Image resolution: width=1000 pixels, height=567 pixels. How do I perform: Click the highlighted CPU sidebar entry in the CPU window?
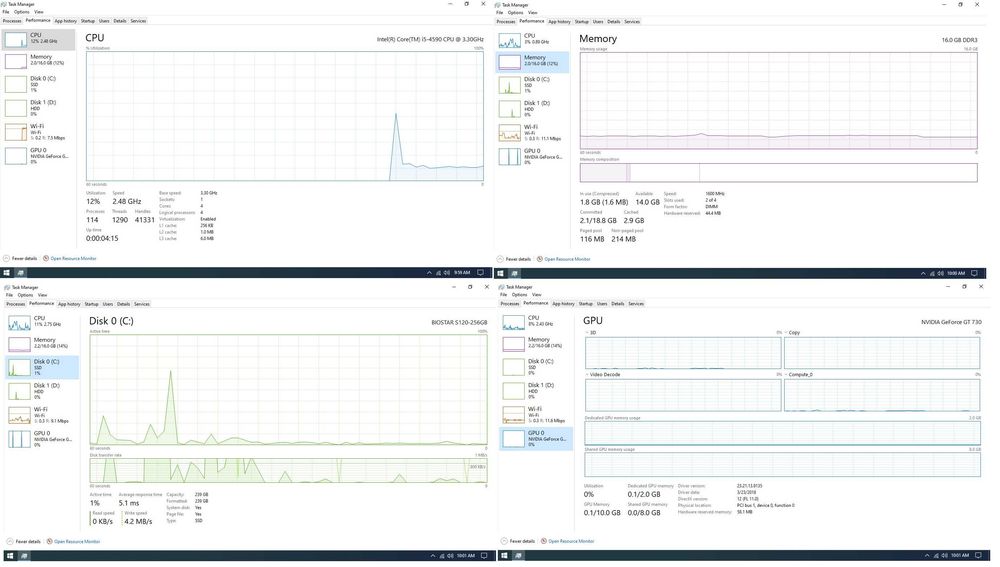(38, 39)
